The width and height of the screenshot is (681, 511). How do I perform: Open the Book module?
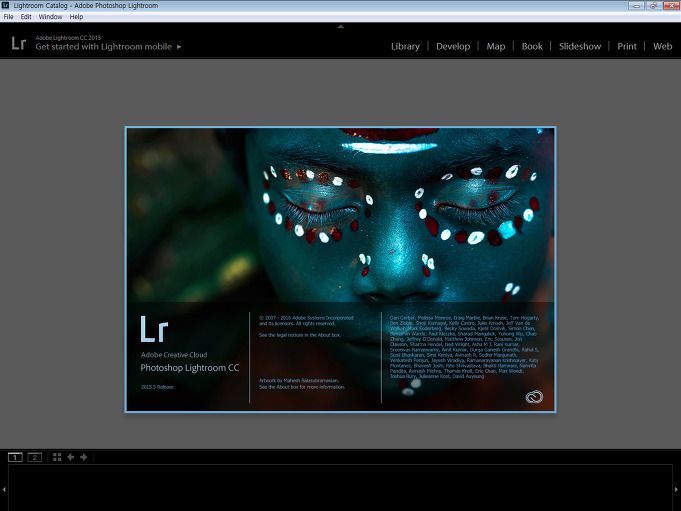[532, 46]
